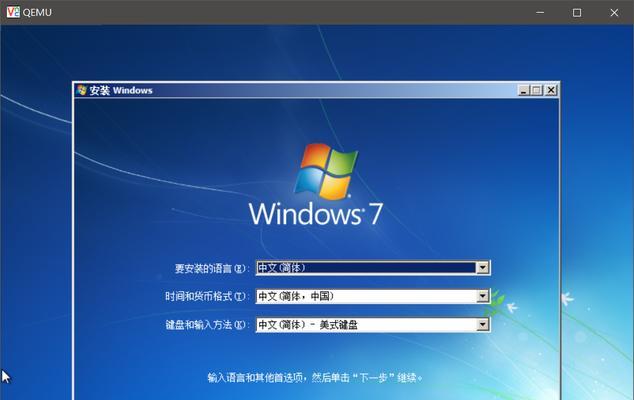
Task: Click the 键盘和输入方法 label
Action: pyautogui.click(x=206, y=325)
